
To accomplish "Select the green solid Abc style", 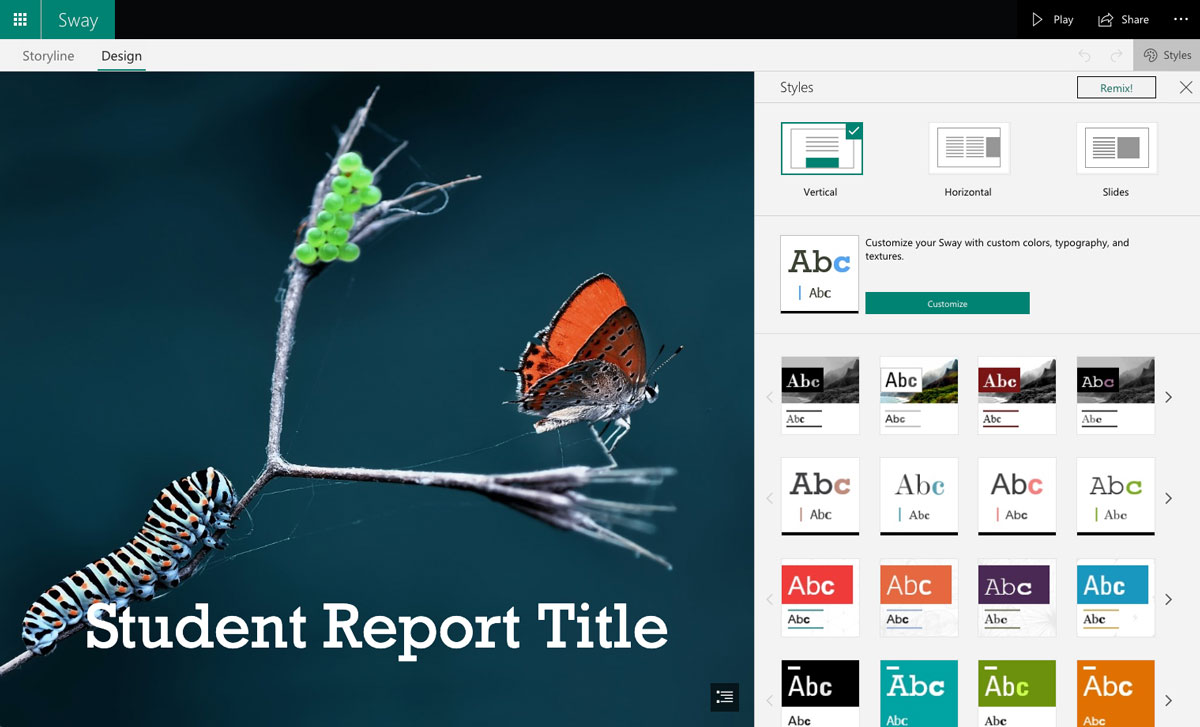I will [1017, 693].
